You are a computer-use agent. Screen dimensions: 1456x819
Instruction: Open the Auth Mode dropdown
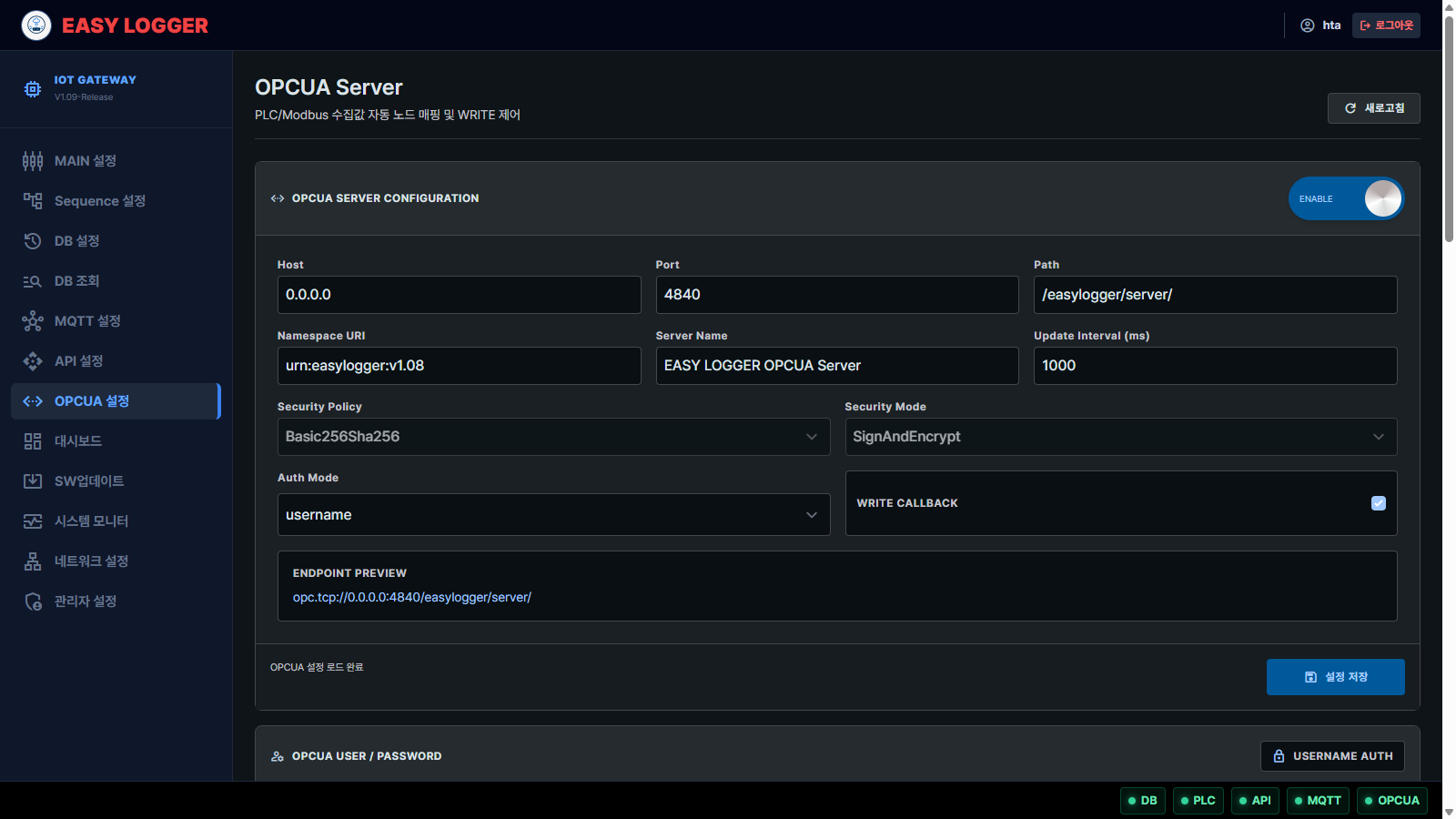553,515
